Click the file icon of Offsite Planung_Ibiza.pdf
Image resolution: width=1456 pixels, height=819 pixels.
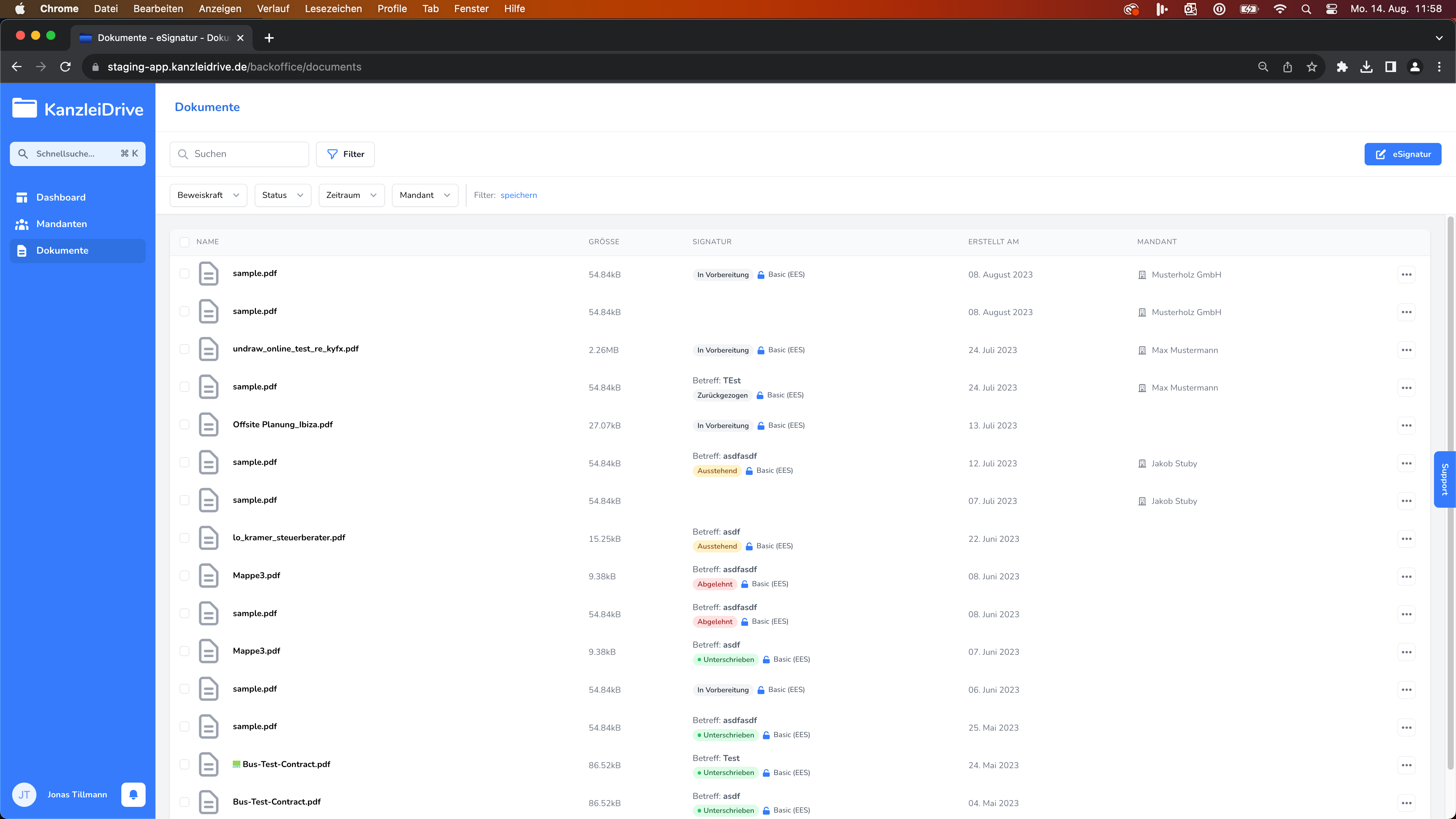click(x=209, y=425)
